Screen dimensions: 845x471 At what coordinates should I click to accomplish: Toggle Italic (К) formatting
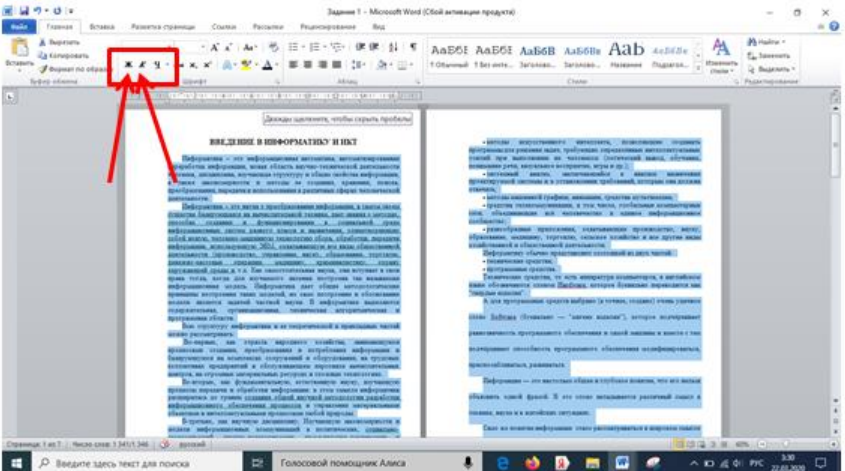[x=142, y=65]
